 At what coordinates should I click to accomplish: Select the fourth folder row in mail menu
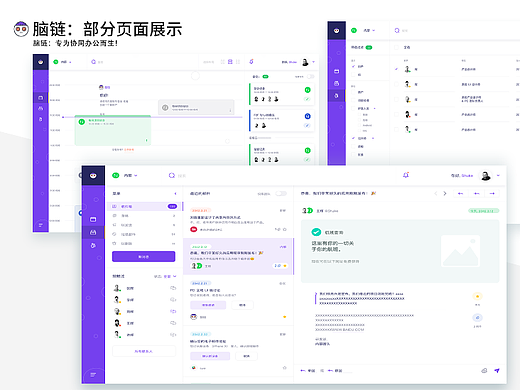tap(145, 234)
